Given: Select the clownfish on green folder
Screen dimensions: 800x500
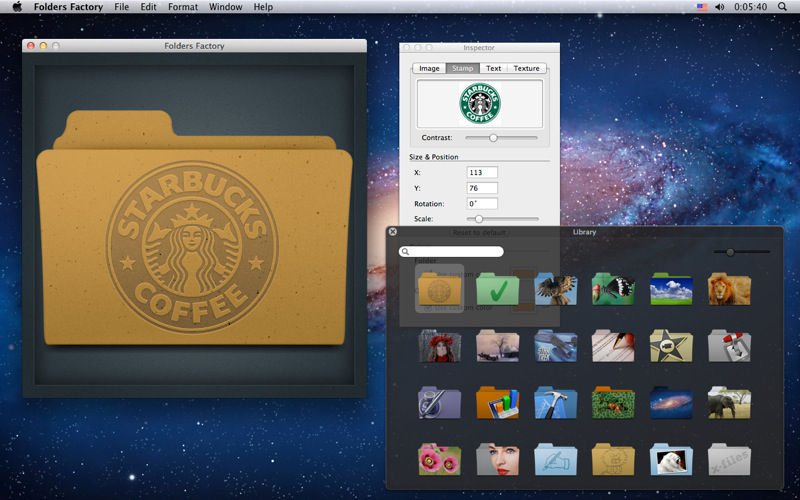Looking at the screenshot, I should pos(613,403).
